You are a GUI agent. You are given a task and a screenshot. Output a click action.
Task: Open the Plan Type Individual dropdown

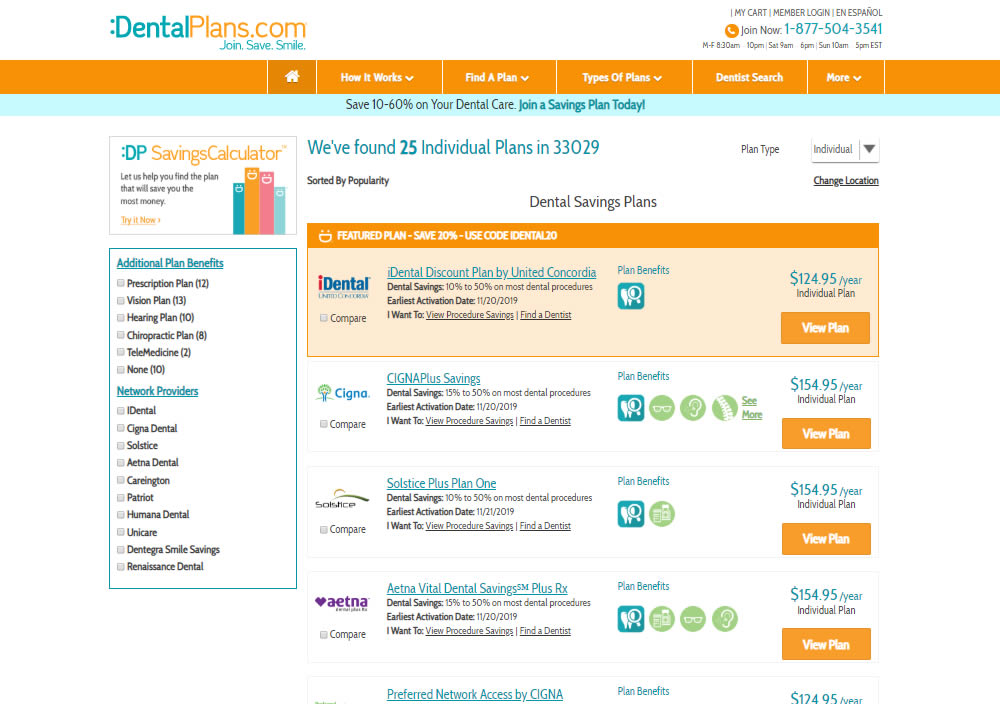tap(845, 150)
